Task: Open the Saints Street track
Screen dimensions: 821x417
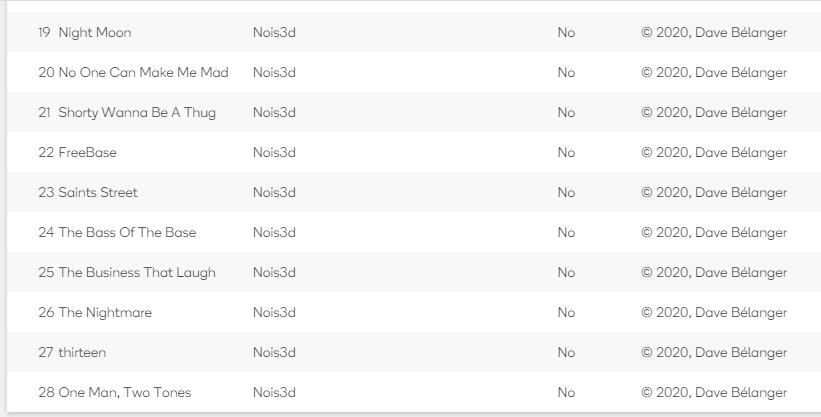Action: click(98, 192)
